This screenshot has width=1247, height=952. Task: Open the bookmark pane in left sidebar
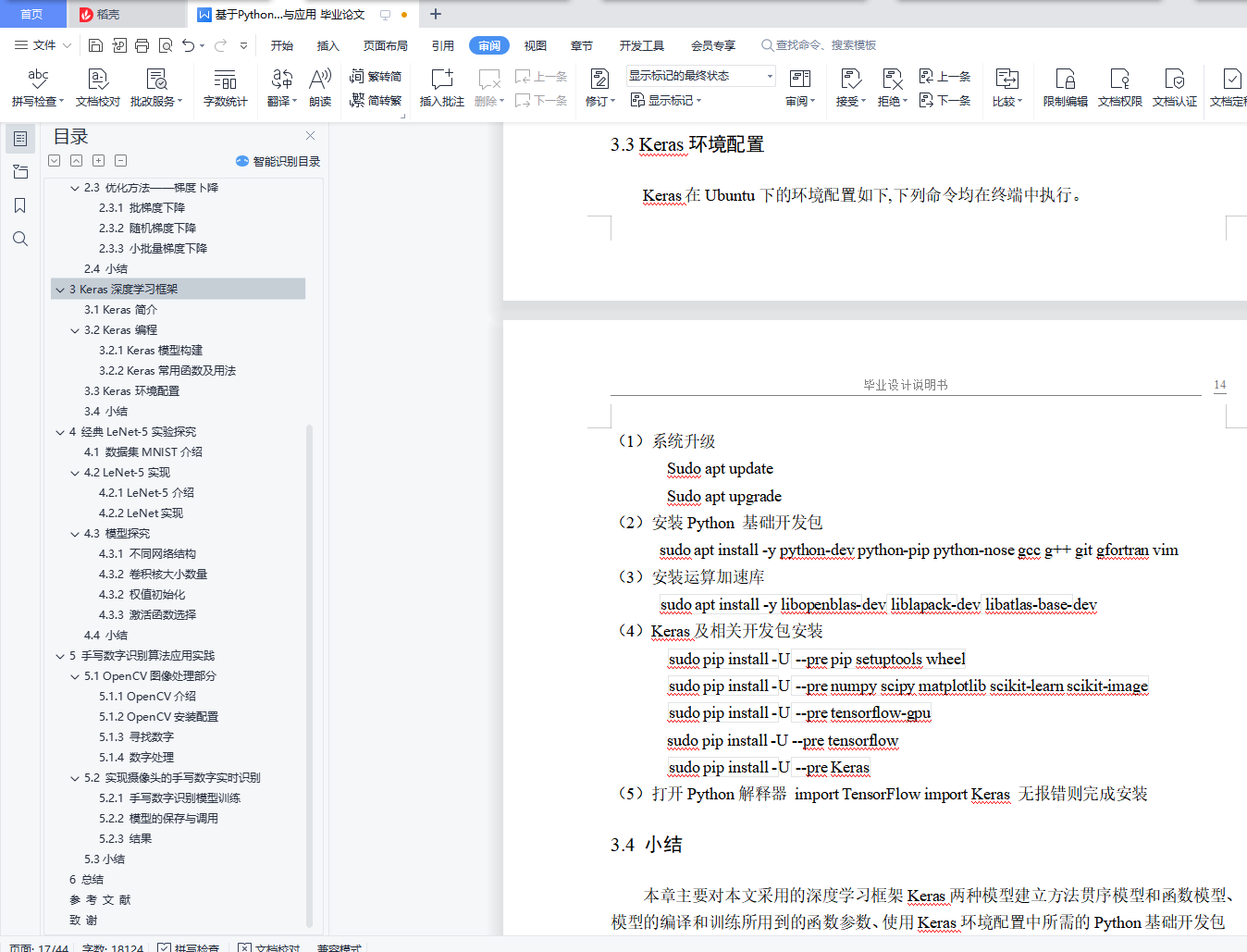20,205
